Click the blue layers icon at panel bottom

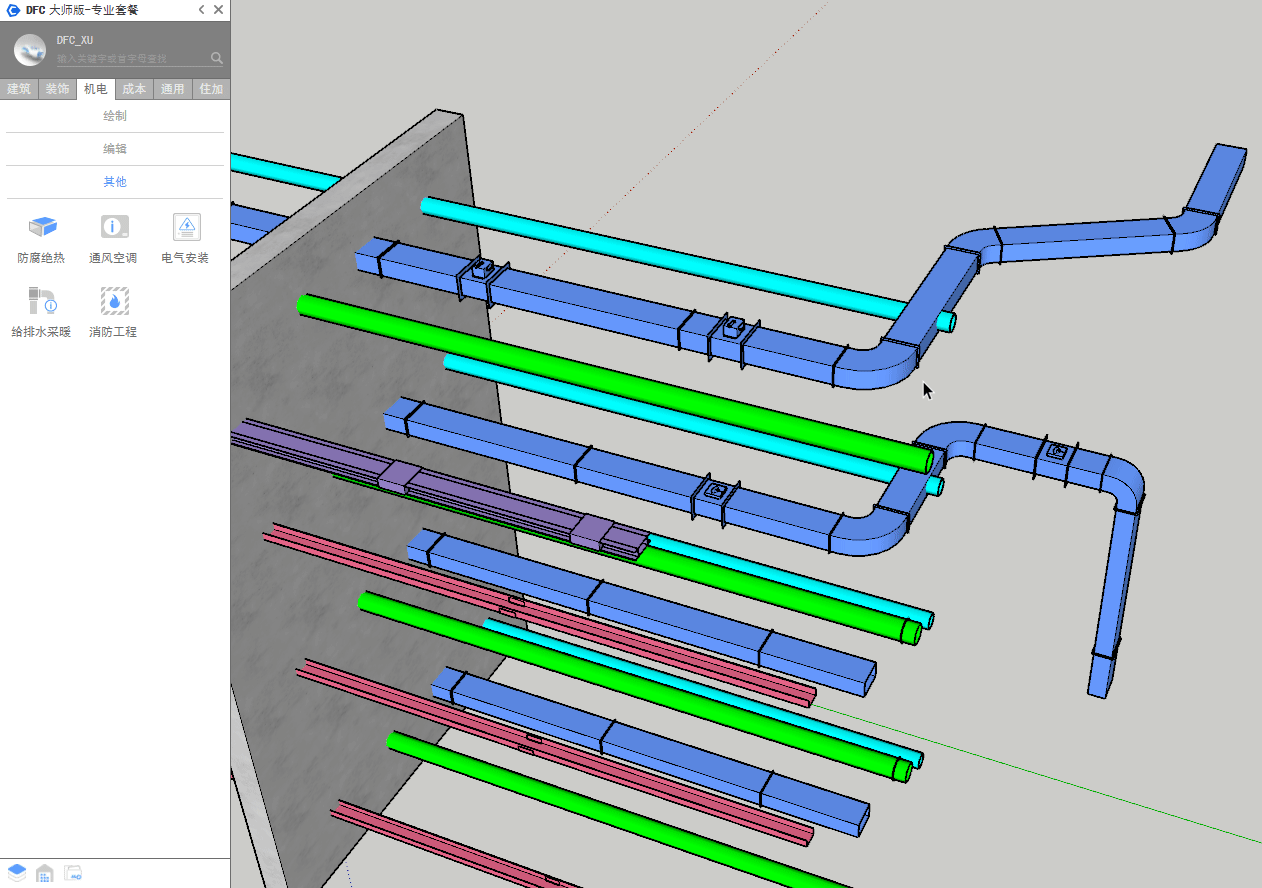tap(17, 873)
